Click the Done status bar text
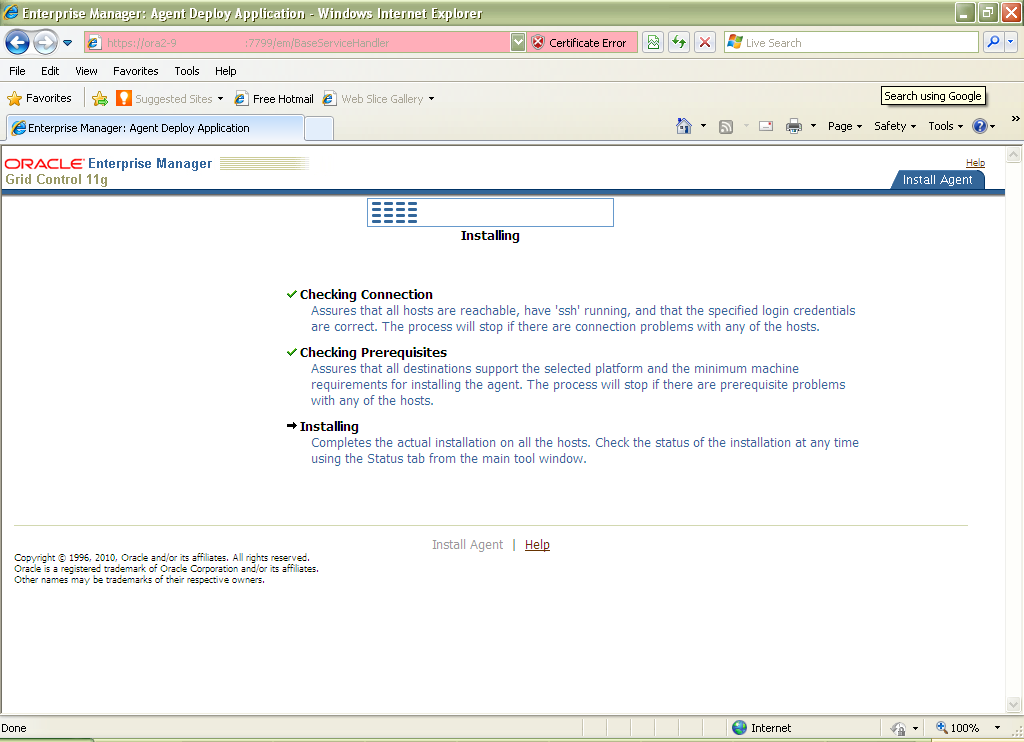 (14, 728)
